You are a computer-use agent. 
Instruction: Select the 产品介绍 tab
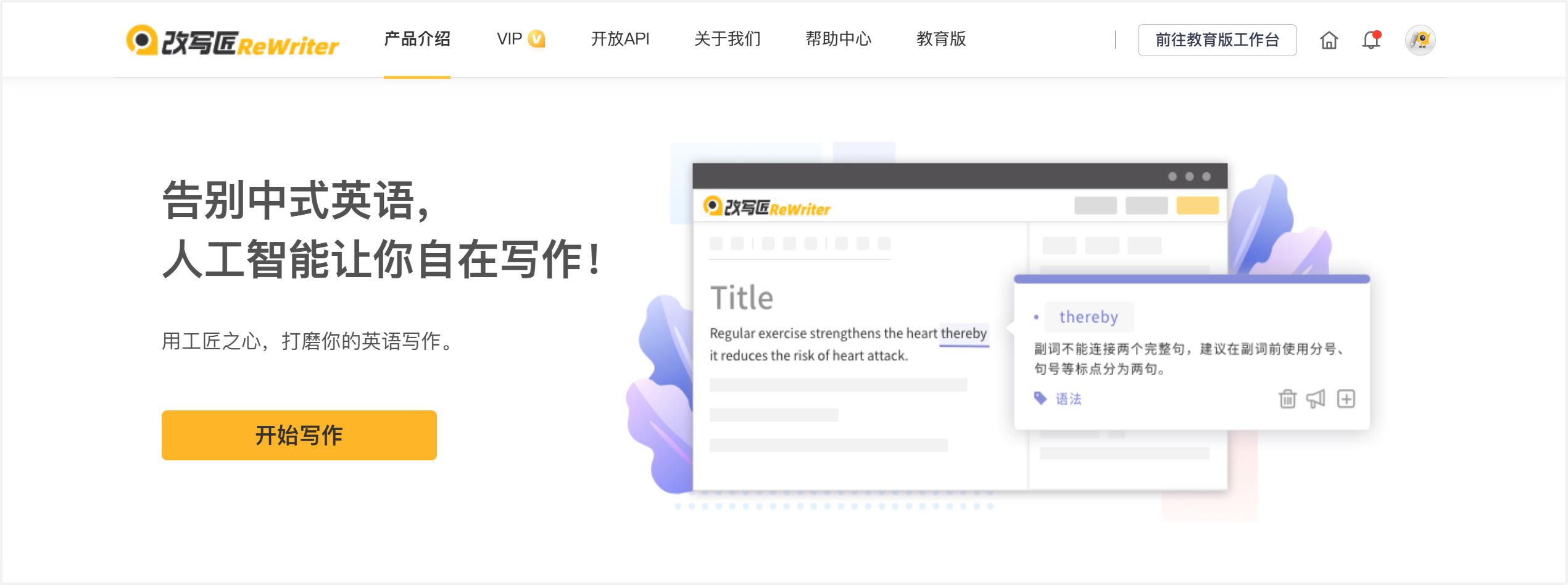(x=417, y=39)
